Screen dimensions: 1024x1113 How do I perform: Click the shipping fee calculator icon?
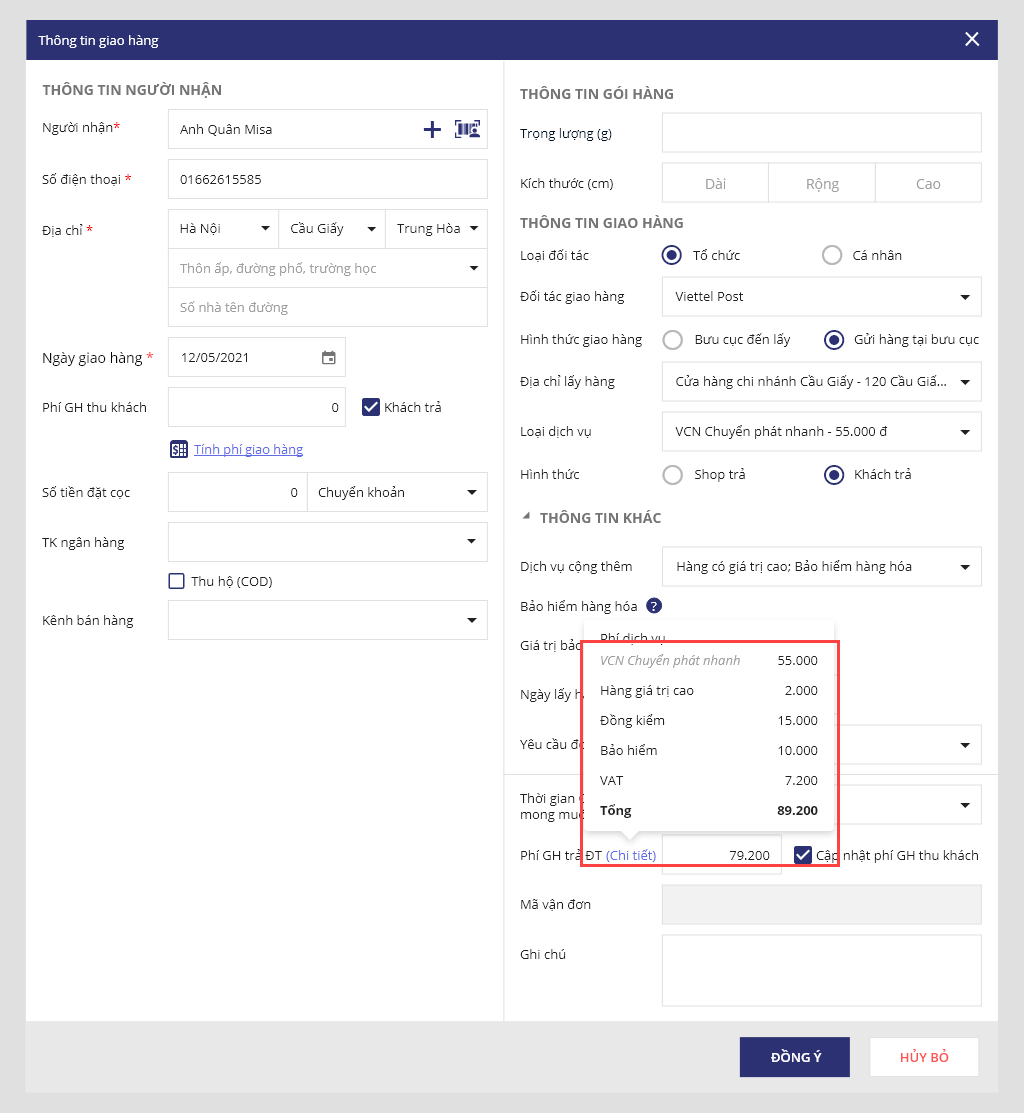pyautogui.click(x=179, y=450)
